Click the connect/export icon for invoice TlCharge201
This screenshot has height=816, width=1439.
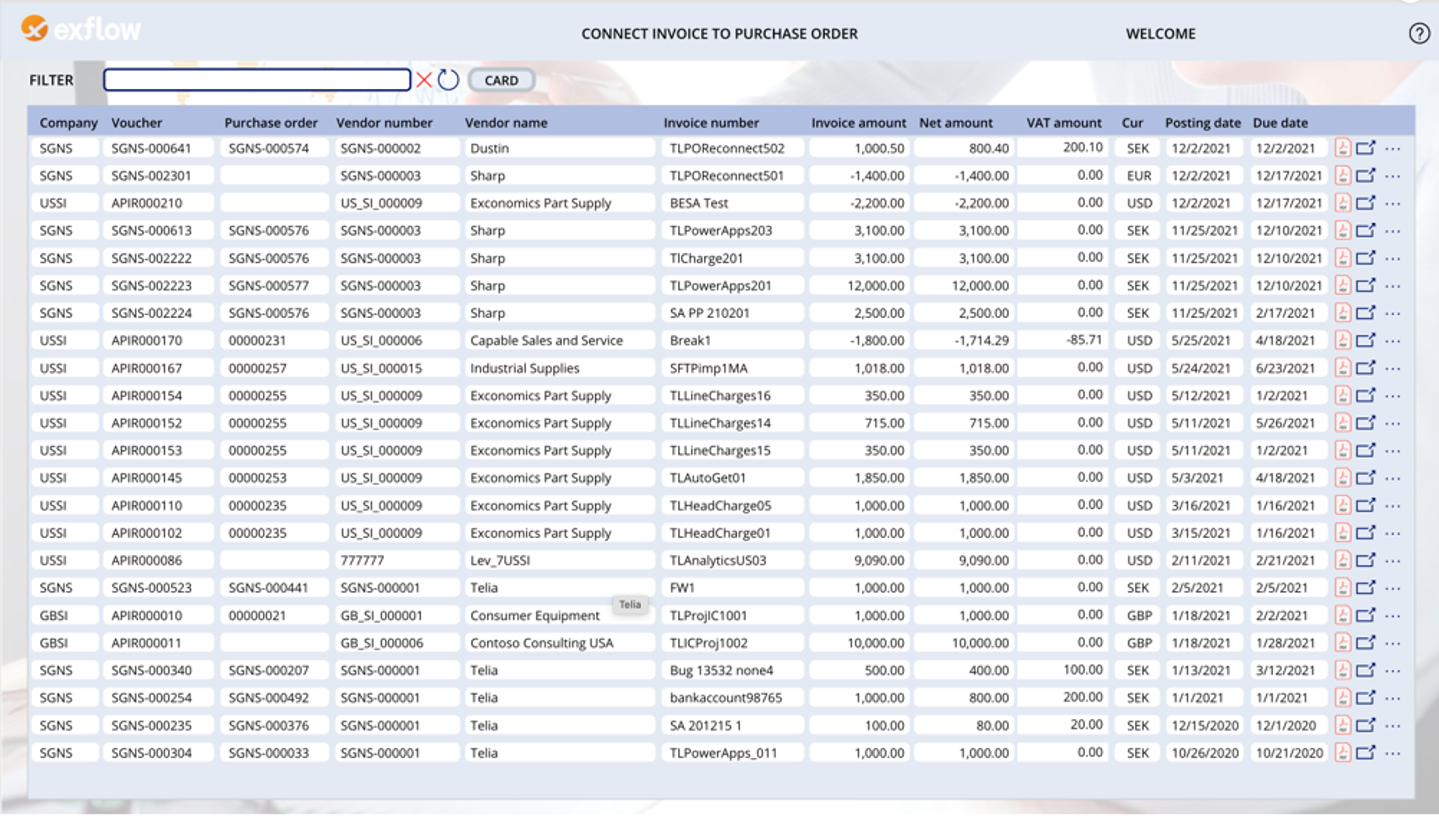[1366, 258]
